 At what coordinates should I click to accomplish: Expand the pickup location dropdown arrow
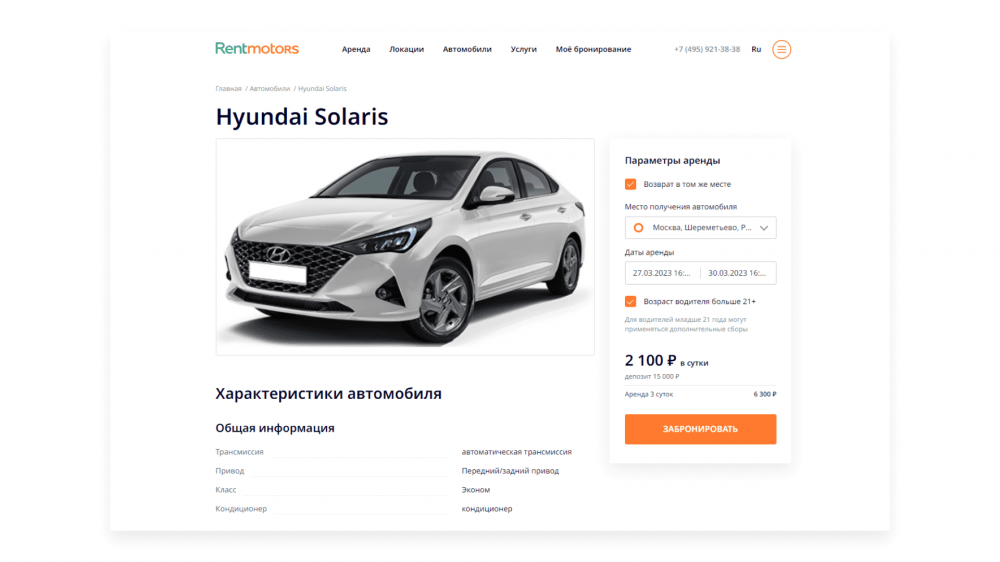[x=764, y=228]
